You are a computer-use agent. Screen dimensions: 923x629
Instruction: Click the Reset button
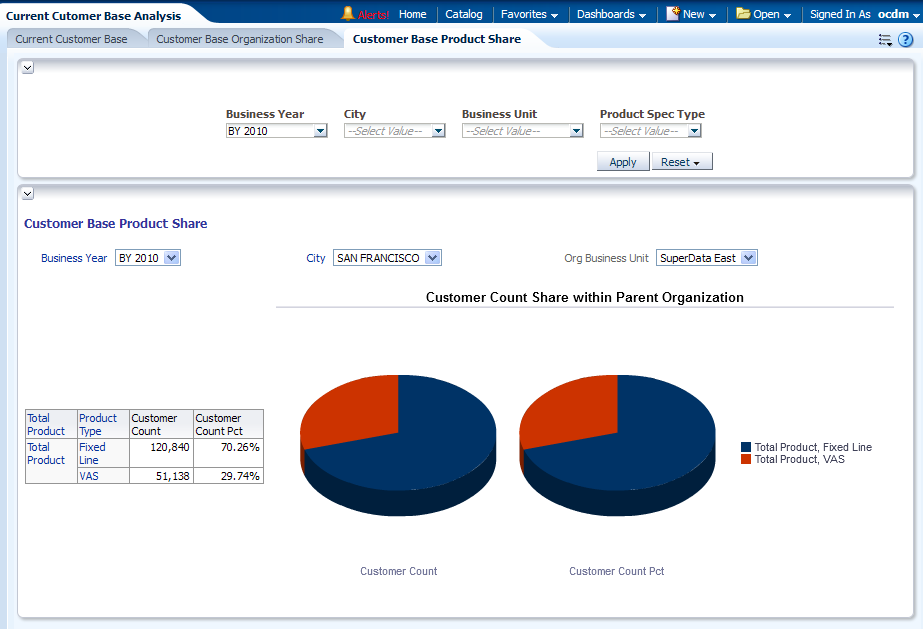coord(681,162)
